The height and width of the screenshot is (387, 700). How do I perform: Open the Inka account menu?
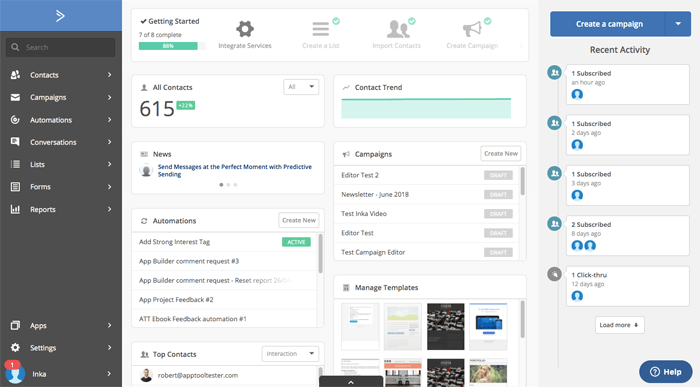pos(61,374)
